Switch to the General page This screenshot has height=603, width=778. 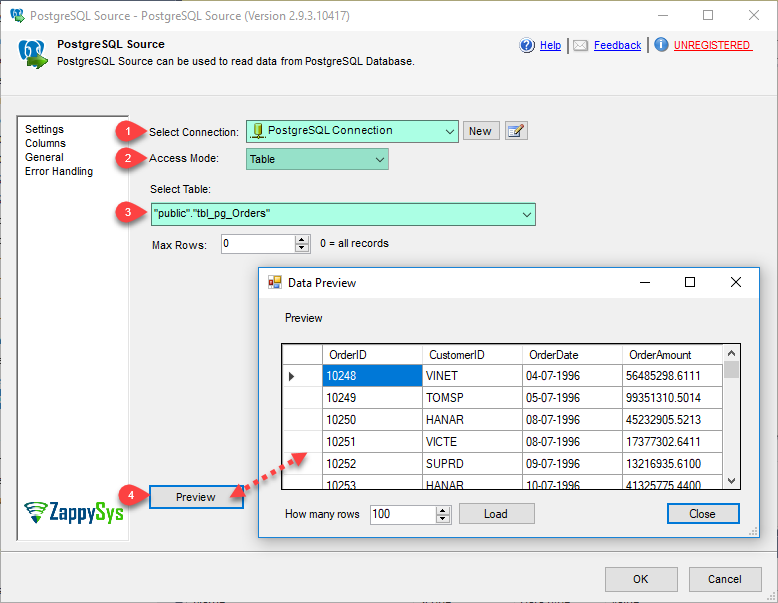[45, 157]
